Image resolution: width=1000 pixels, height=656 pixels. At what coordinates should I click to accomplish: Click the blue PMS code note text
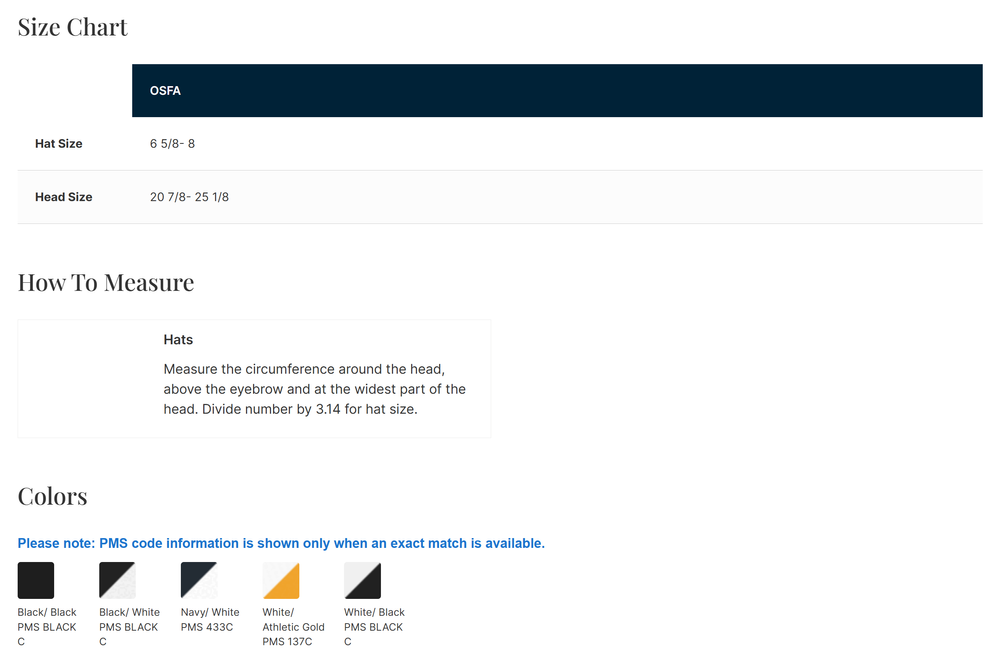coord(281,543)
